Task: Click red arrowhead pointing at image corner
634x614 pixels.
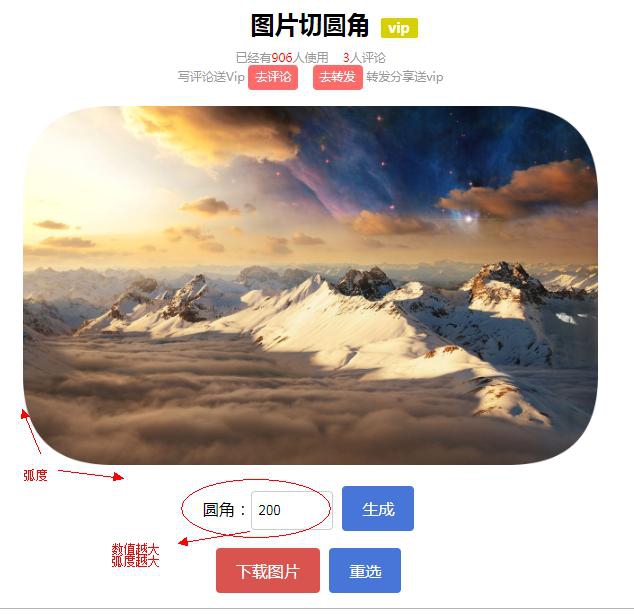Action: (x=25, y=414)
